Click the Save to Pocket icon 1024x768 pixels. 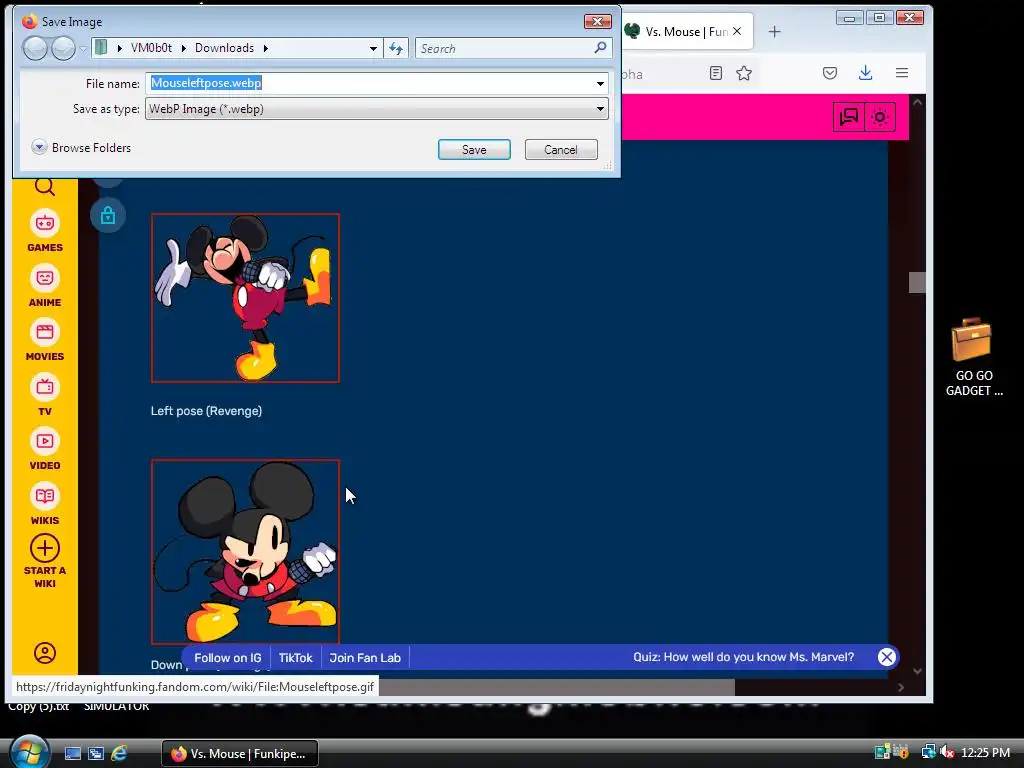[x=830, y=73]
